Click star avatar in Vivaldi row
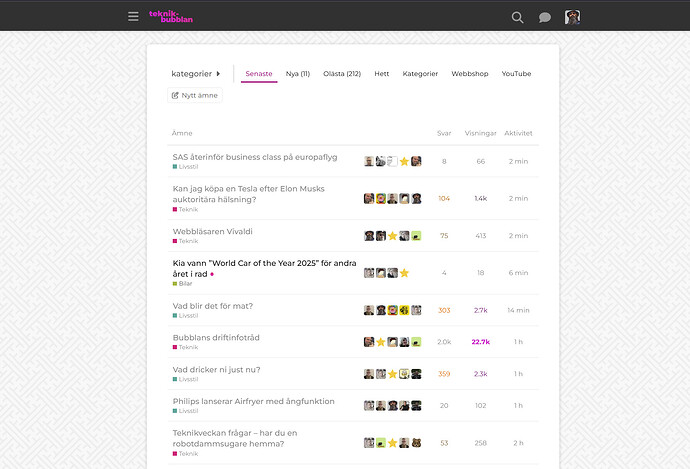 [x=393, y=236]
